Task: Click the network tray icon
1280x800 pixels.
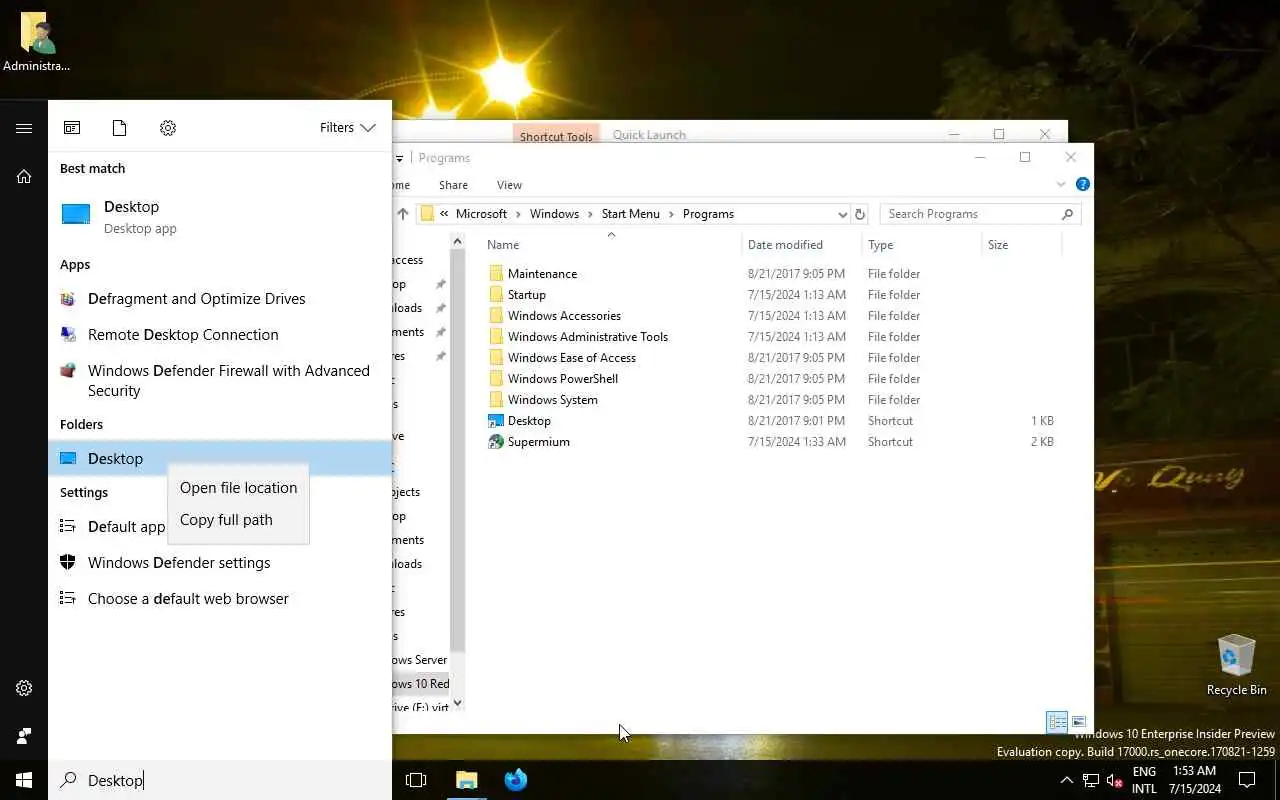Action: [1091, 780]
